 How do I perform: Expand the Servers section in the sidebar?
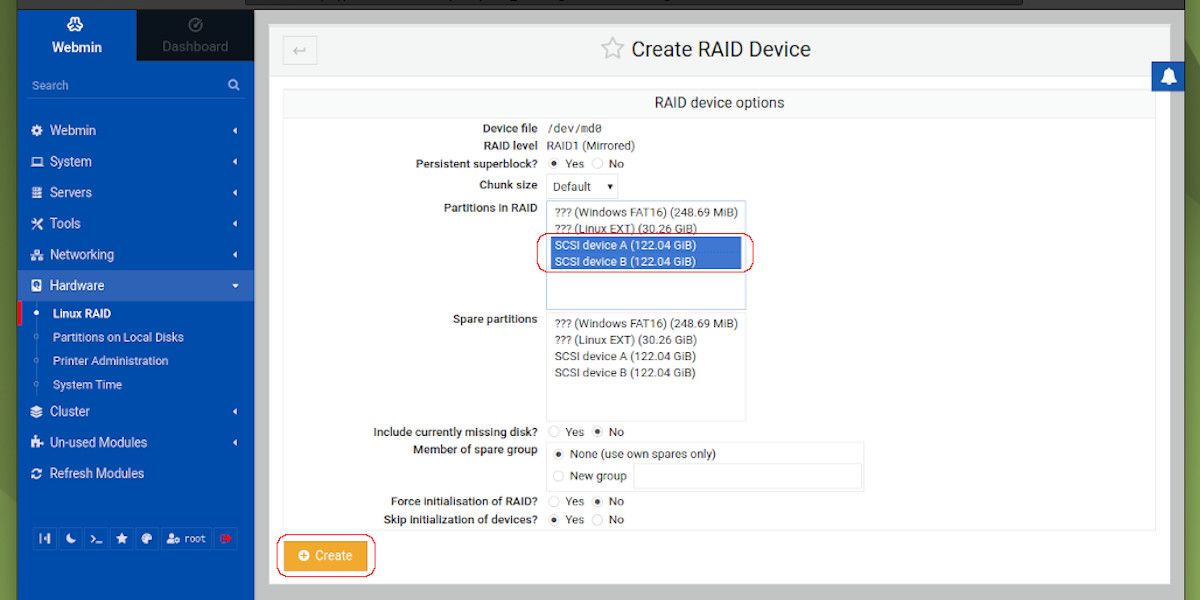click(78, 192)
